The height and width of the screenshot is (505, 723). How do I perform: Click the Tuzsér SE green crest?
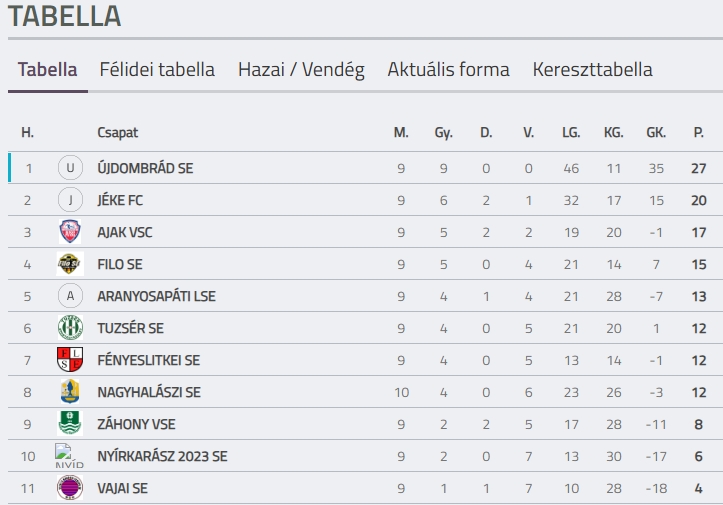click(70, 328)
